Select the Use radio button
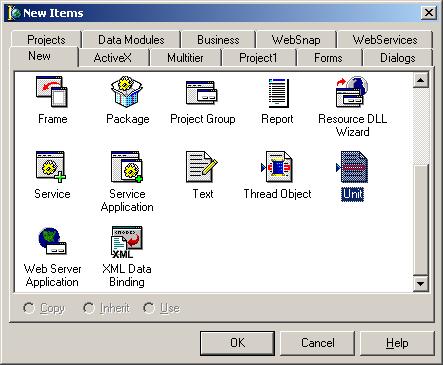 click(149, 308)
